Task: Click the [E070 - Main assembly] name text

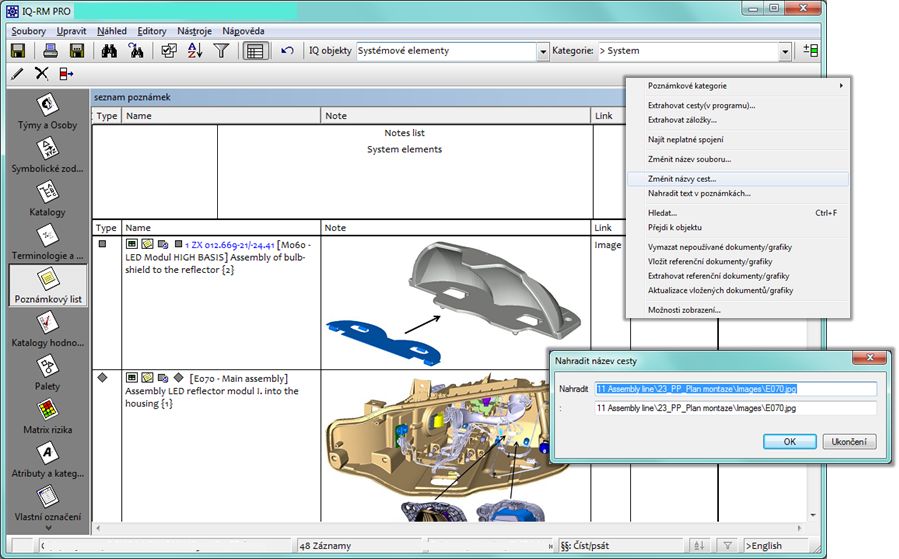Action: coord(239,378)
